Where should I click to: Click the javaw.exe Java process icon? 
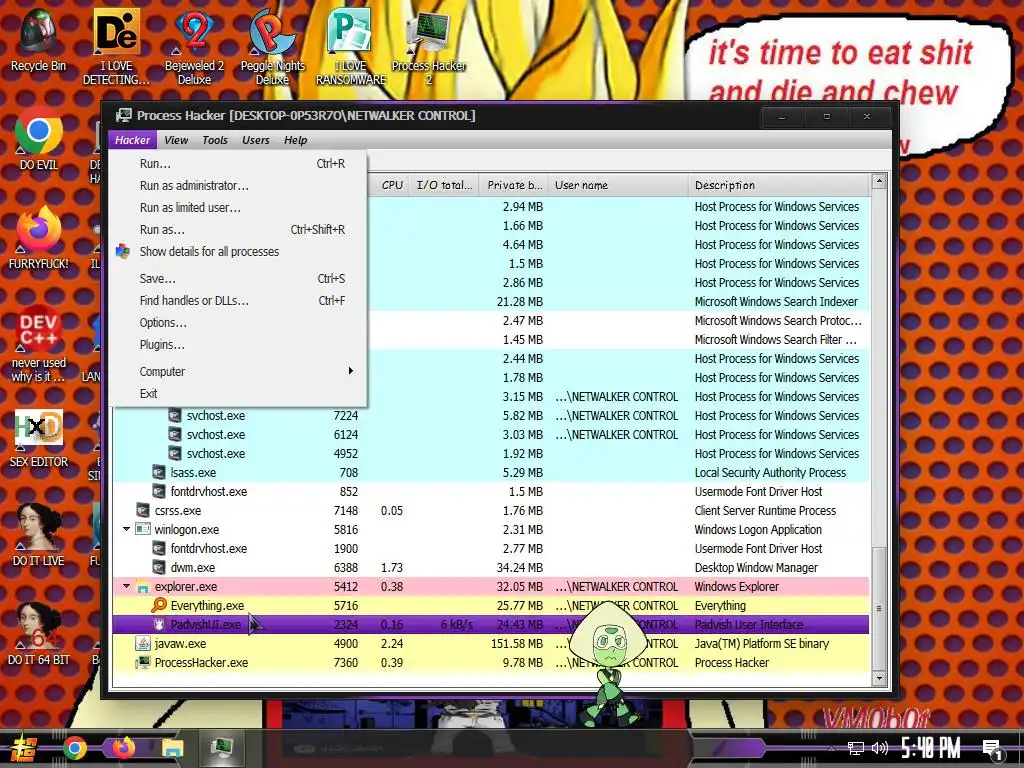pos(142,643)
